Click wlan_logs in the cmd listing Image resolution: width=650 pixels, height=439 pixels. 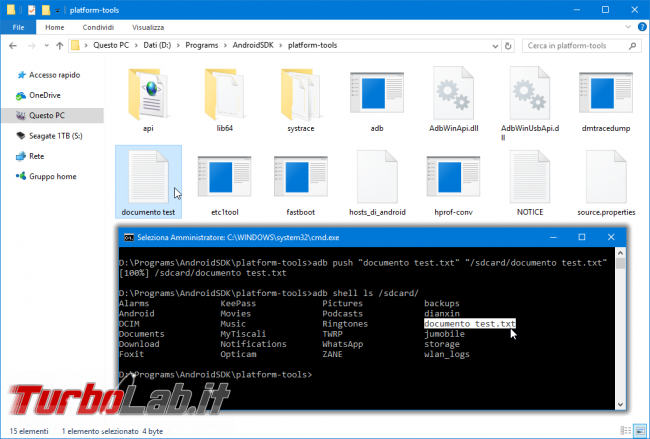[x=446, y=354]
